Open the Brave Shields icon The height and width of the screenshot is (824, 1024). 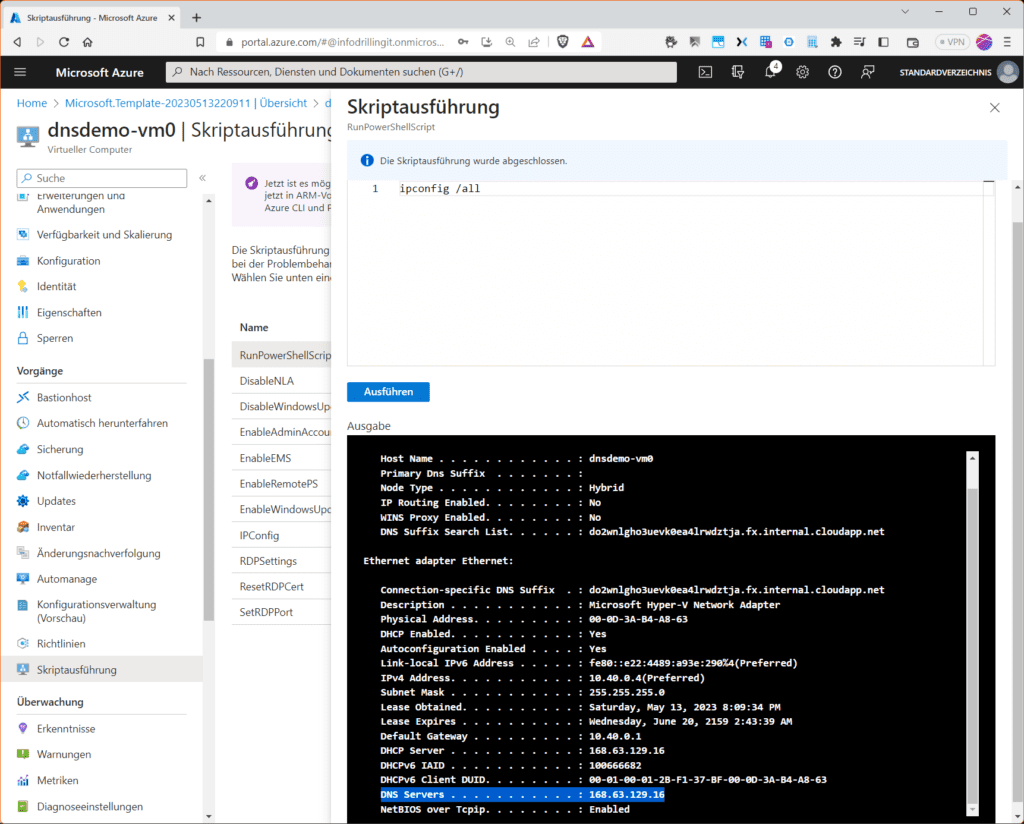(562, 42)
